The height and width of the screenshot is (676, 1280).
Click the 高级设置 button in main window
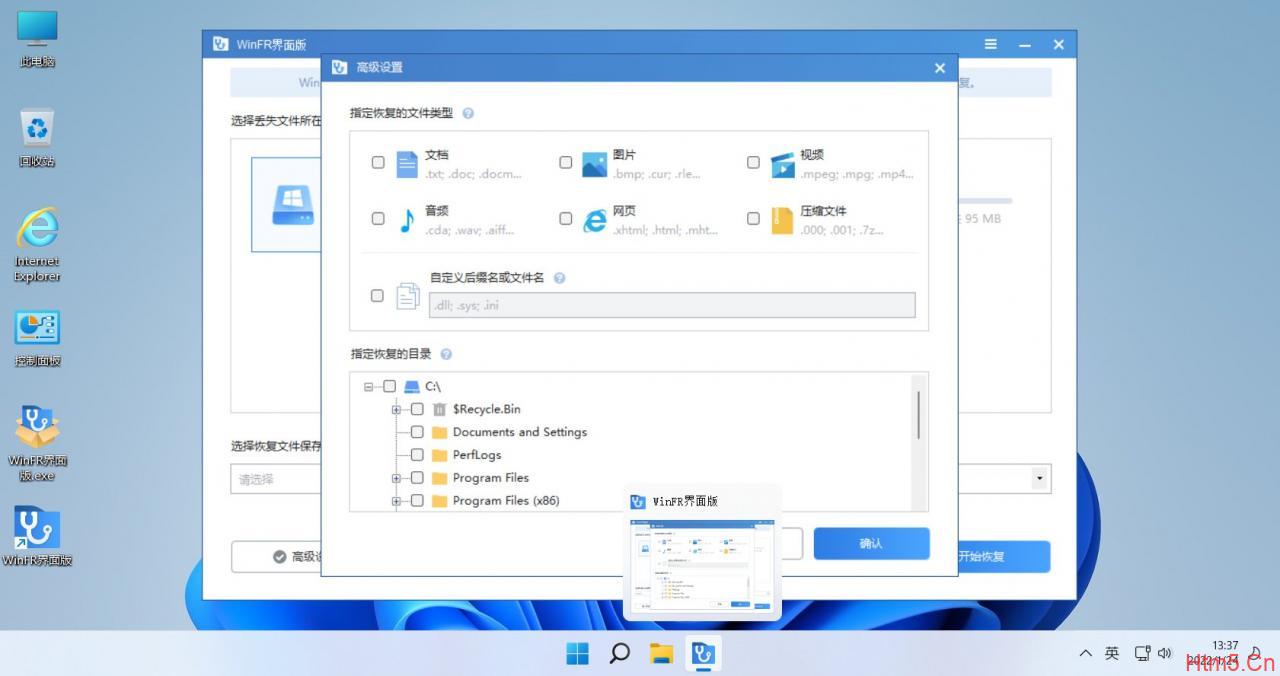click(277, 557)
